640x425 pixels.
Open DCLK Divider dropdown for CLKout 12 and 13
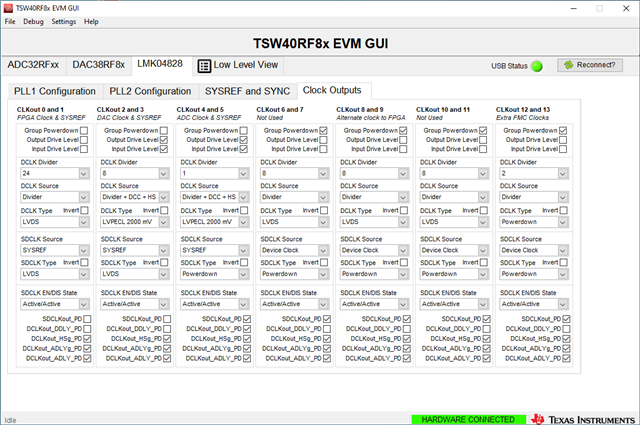click(534, 174)
